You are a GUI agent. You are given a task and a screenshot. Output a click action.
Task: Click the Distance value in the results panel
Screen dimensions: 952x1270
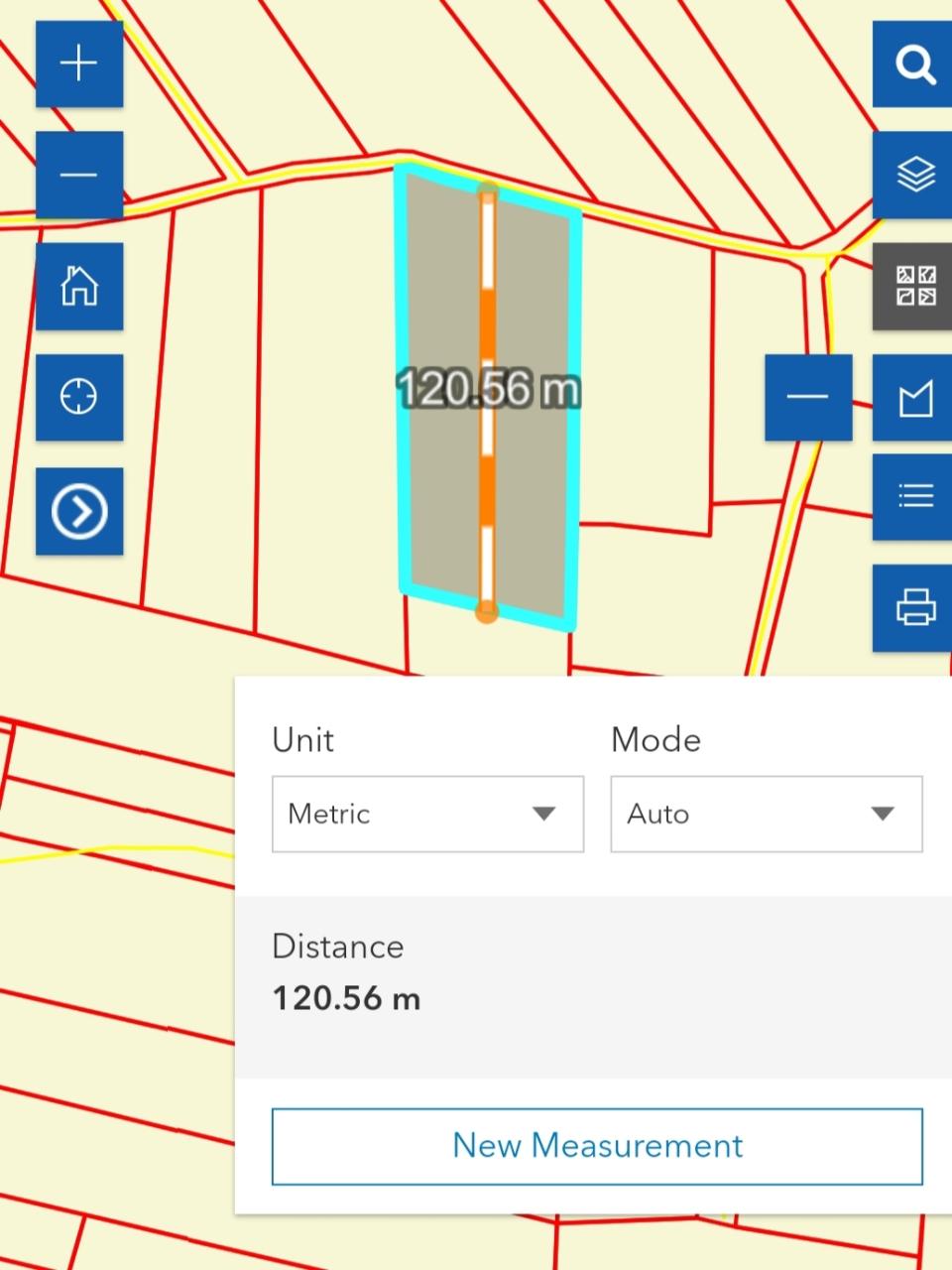tap(346, 998)
